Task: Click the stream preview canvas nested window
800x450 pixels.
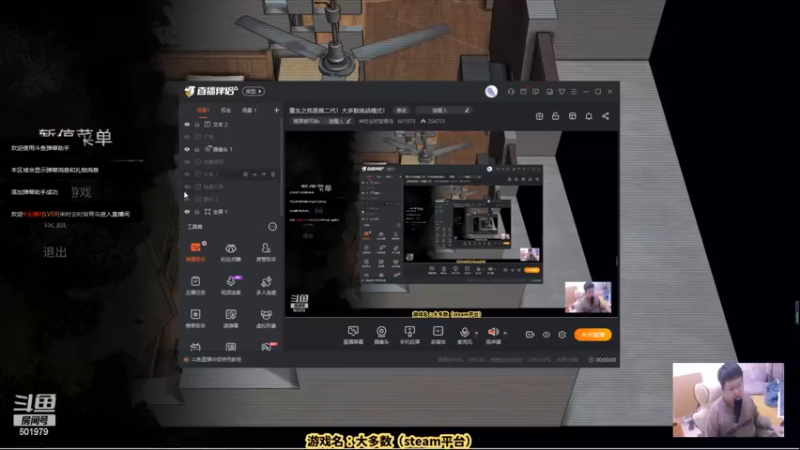Action: pyautogui.click(x=451, y=224)
